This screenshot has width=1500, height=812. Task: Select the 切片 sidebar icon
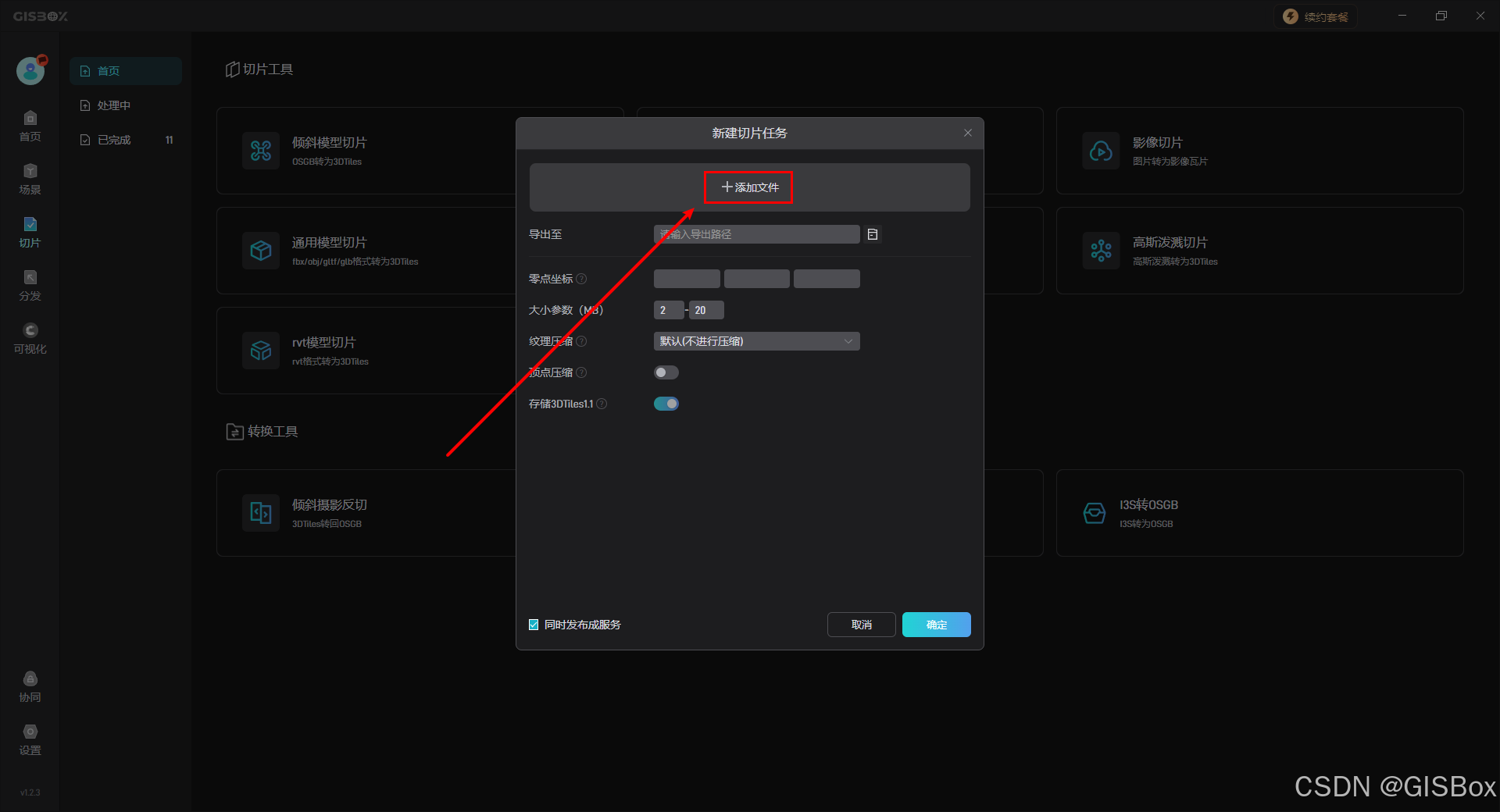[30, 232]
